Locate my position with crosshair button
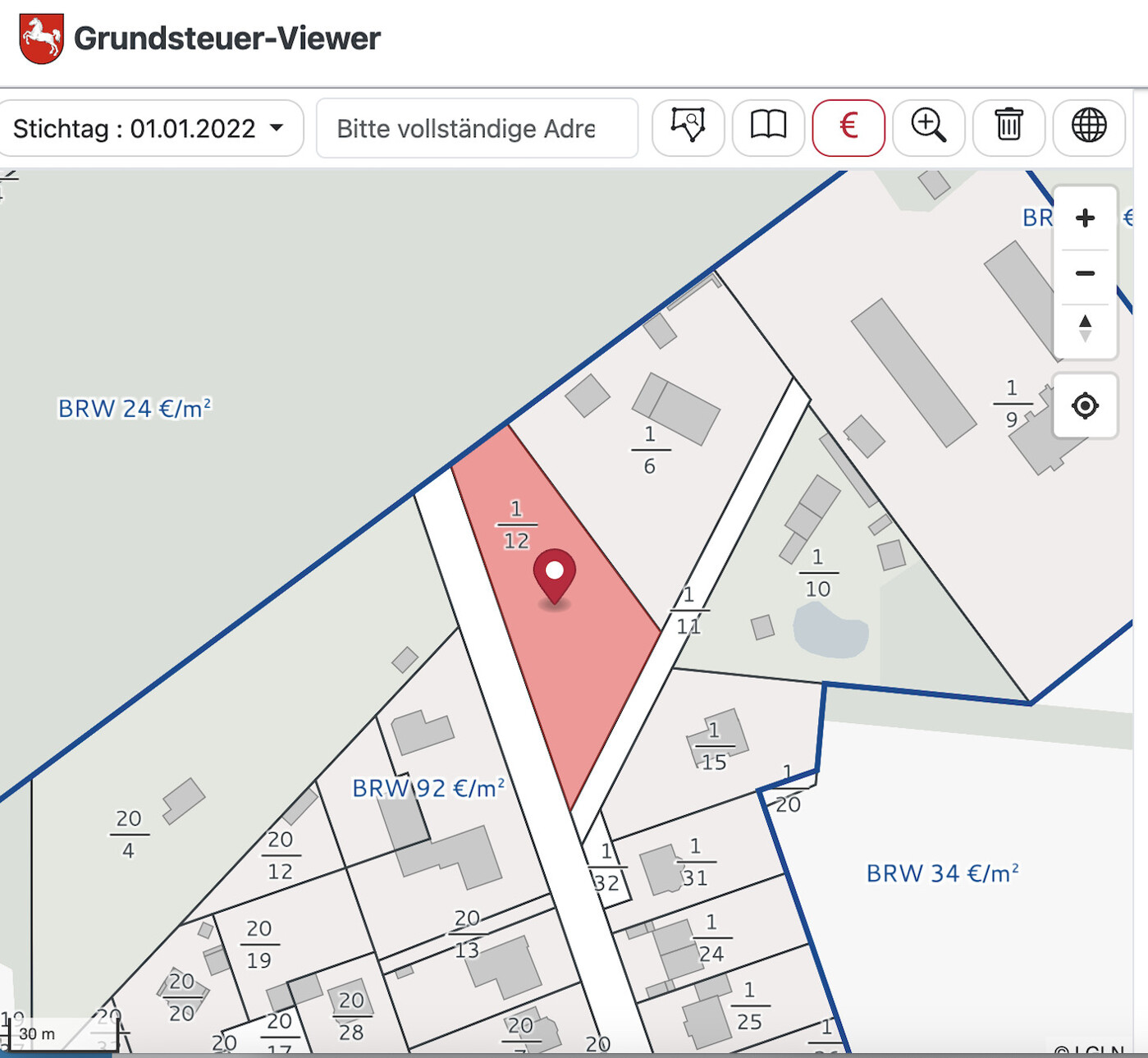The height and width of the screenshot is (1058, 1148). click(1085, 405)
